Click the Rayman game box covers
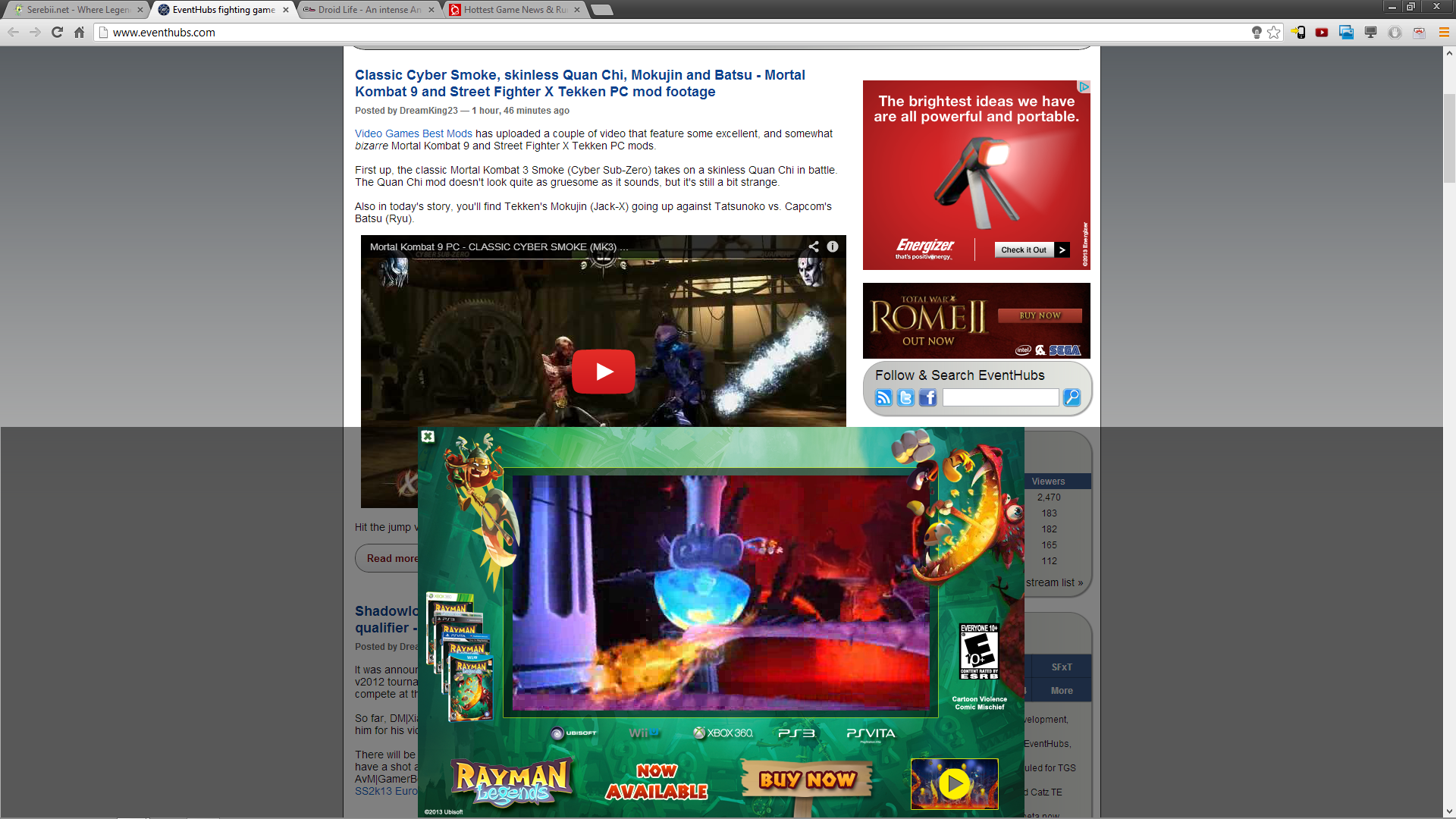 coord(460,657)
